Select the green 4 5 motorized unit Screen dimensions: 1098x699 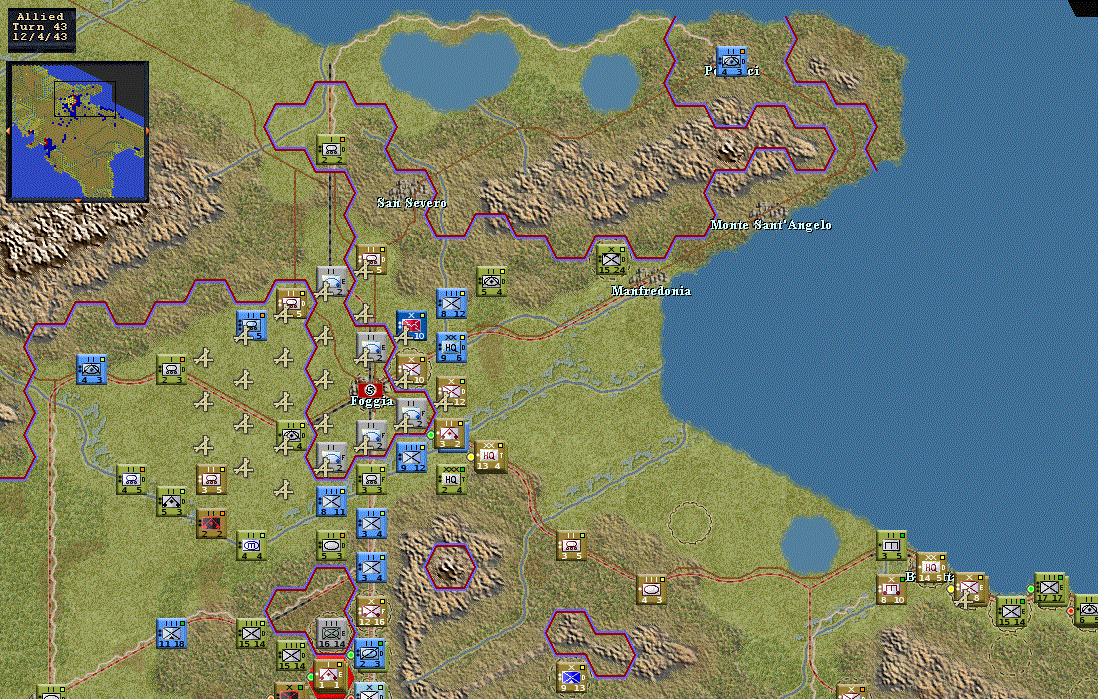pyautogui.click(x=131, y=479)
